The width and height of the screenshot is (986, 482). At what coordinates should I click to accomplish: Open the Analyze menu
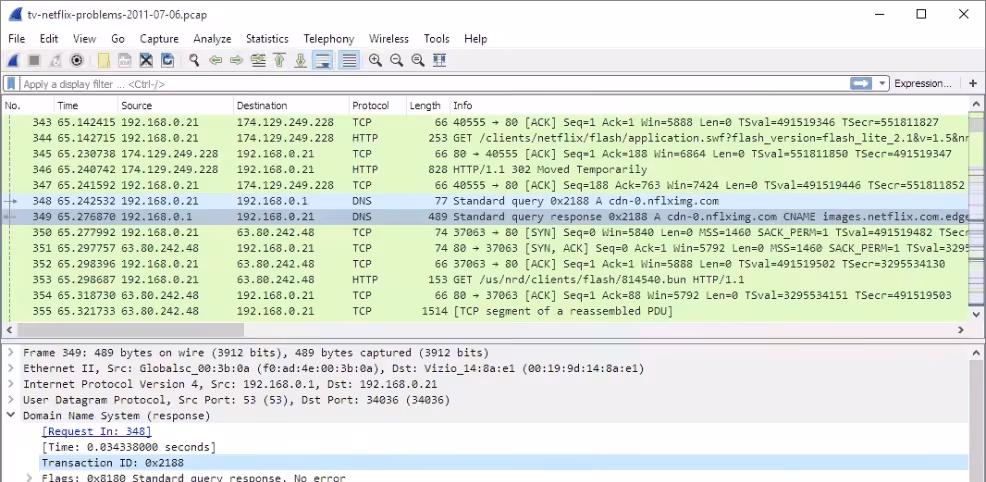pyautogui.click(x=212, y=38)
